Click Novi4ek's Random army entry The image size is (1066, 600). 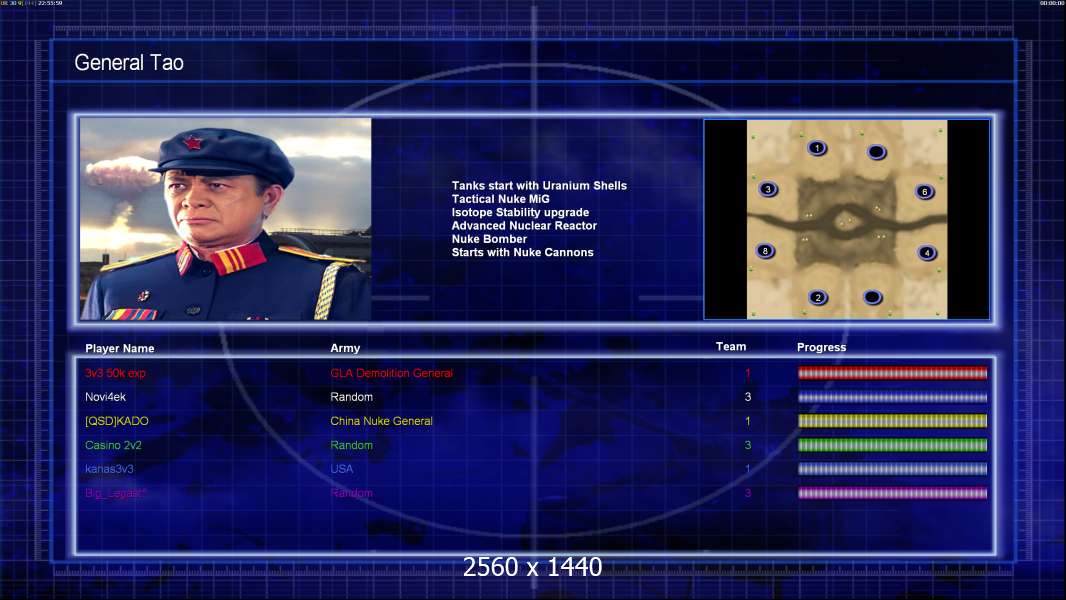click(351, 397)
